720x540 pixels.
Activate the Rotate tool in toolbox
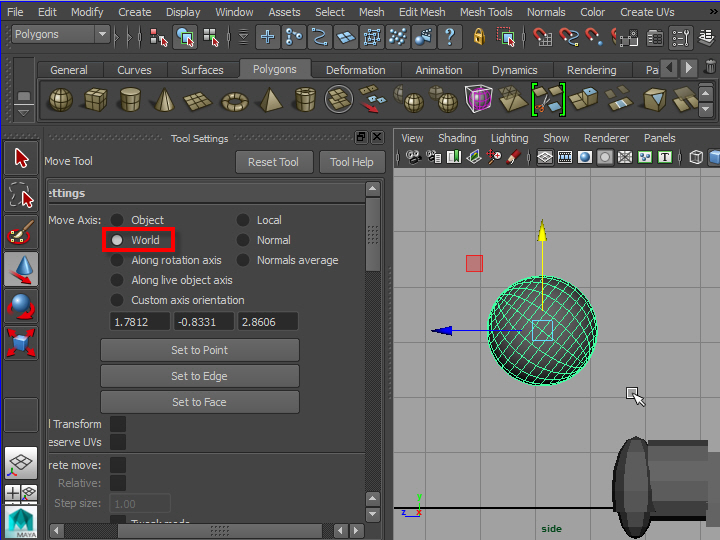pos(21,306)
